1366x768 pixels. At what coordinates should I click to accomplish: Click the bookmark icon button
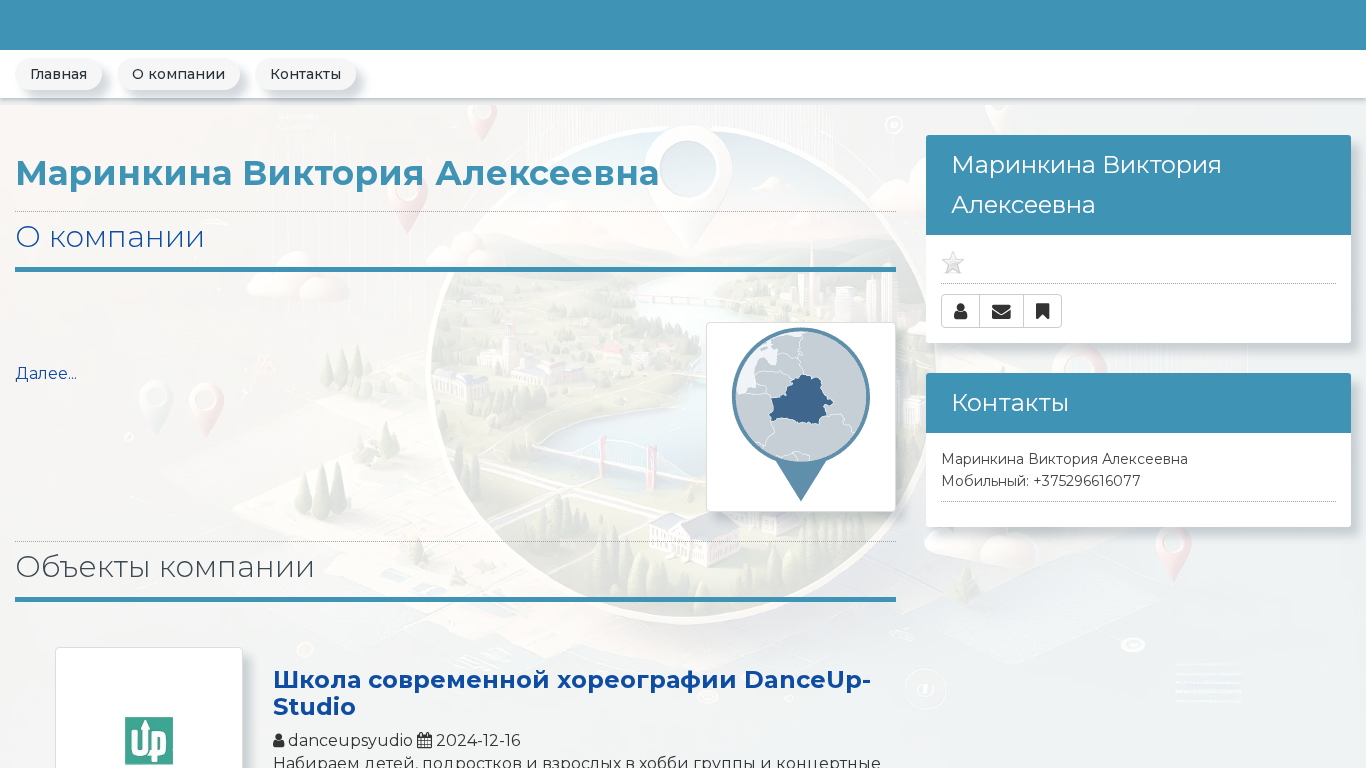pyautogui.click(x=1042, y=311)
